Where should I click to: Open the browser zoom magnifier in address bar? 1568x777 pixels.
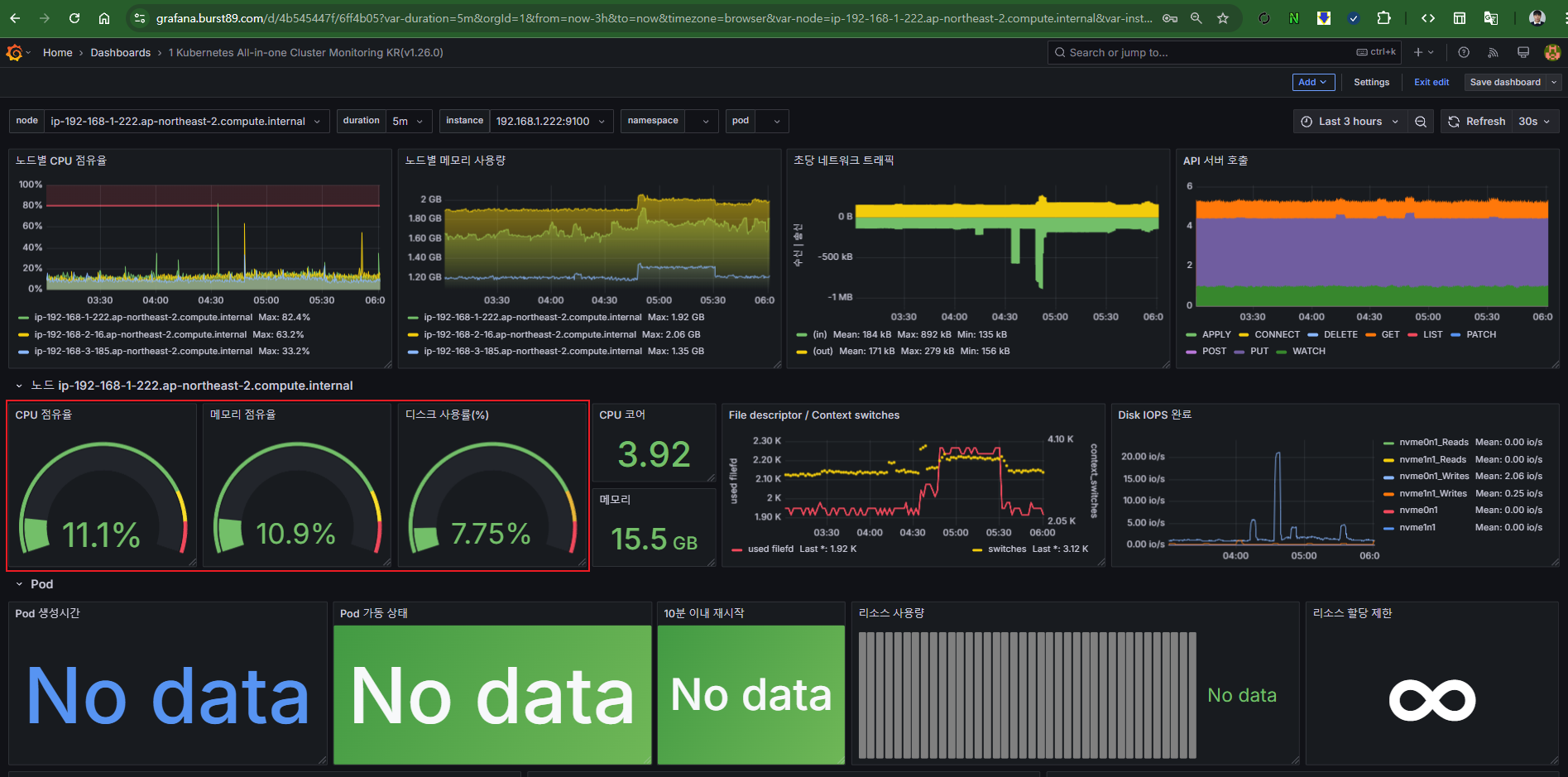tap(1196, 18)
